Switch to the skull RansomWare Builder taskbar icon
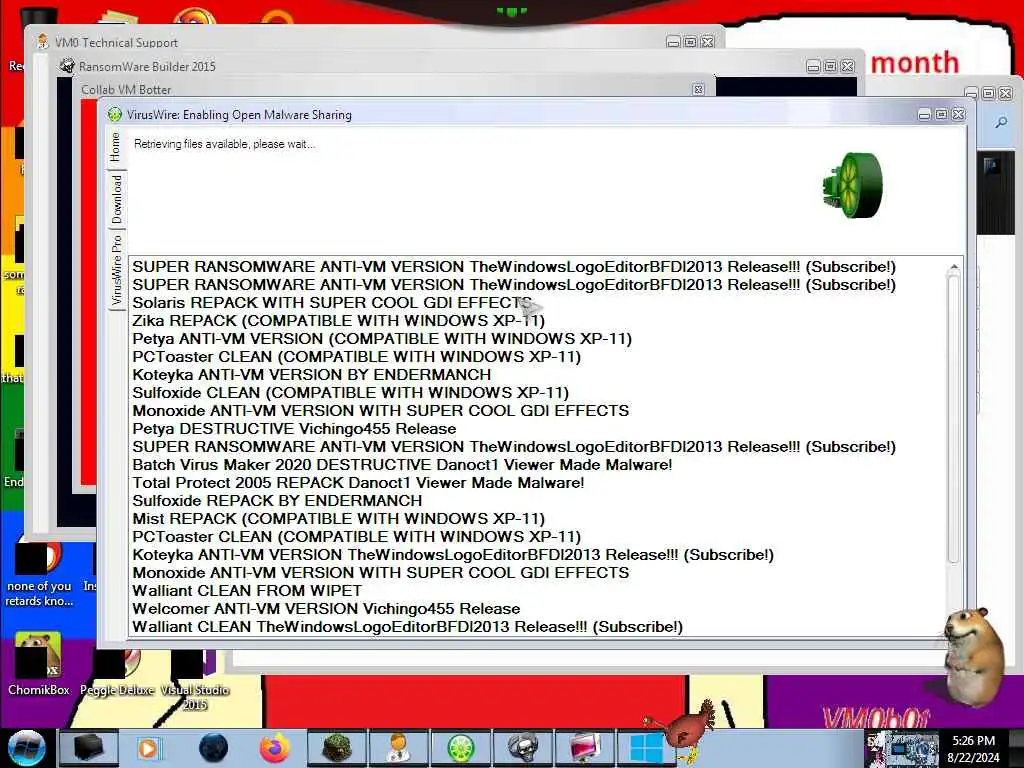Image resolution: width=1024 pixels, height=768 pixels. [x=523, y=748]
